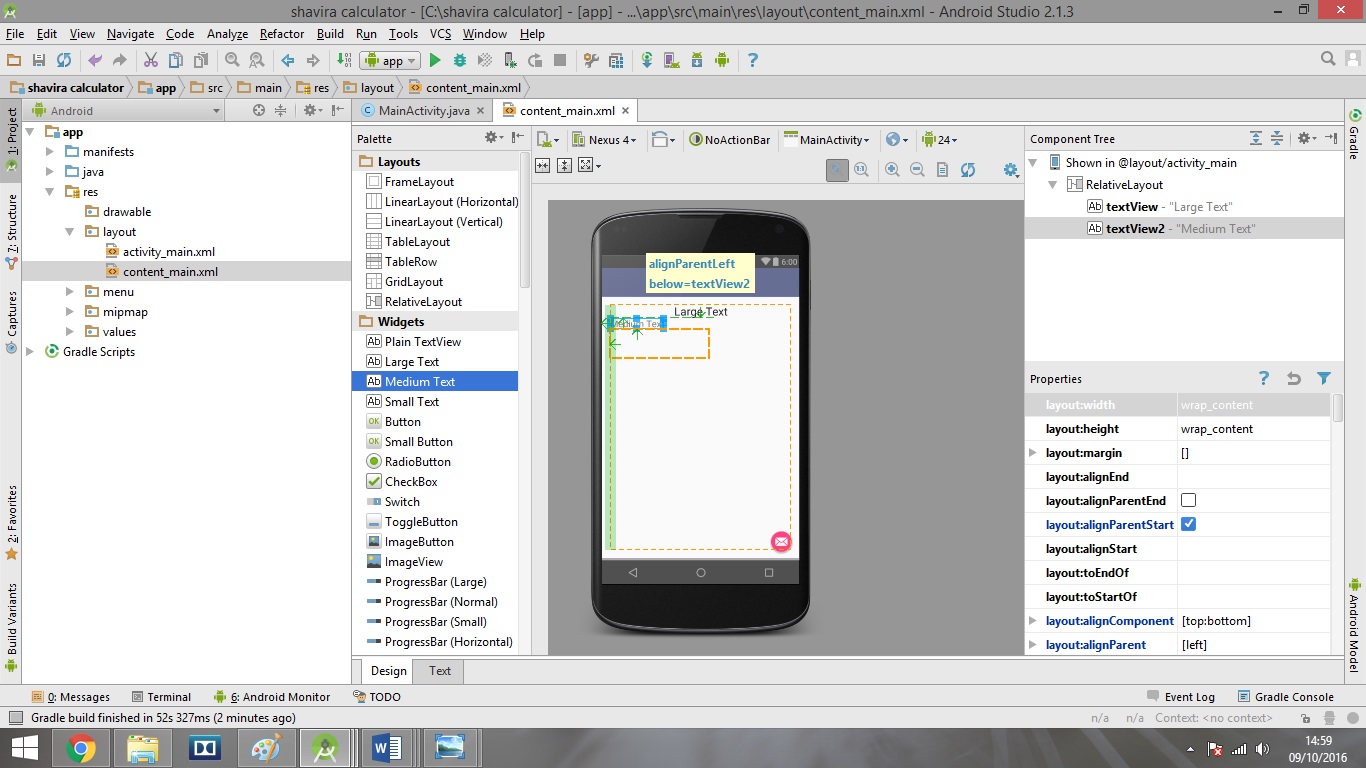Viewport: 1366px width, 768px height.
Task: Restore property default with the undo icon
Action: [1294, 379]
